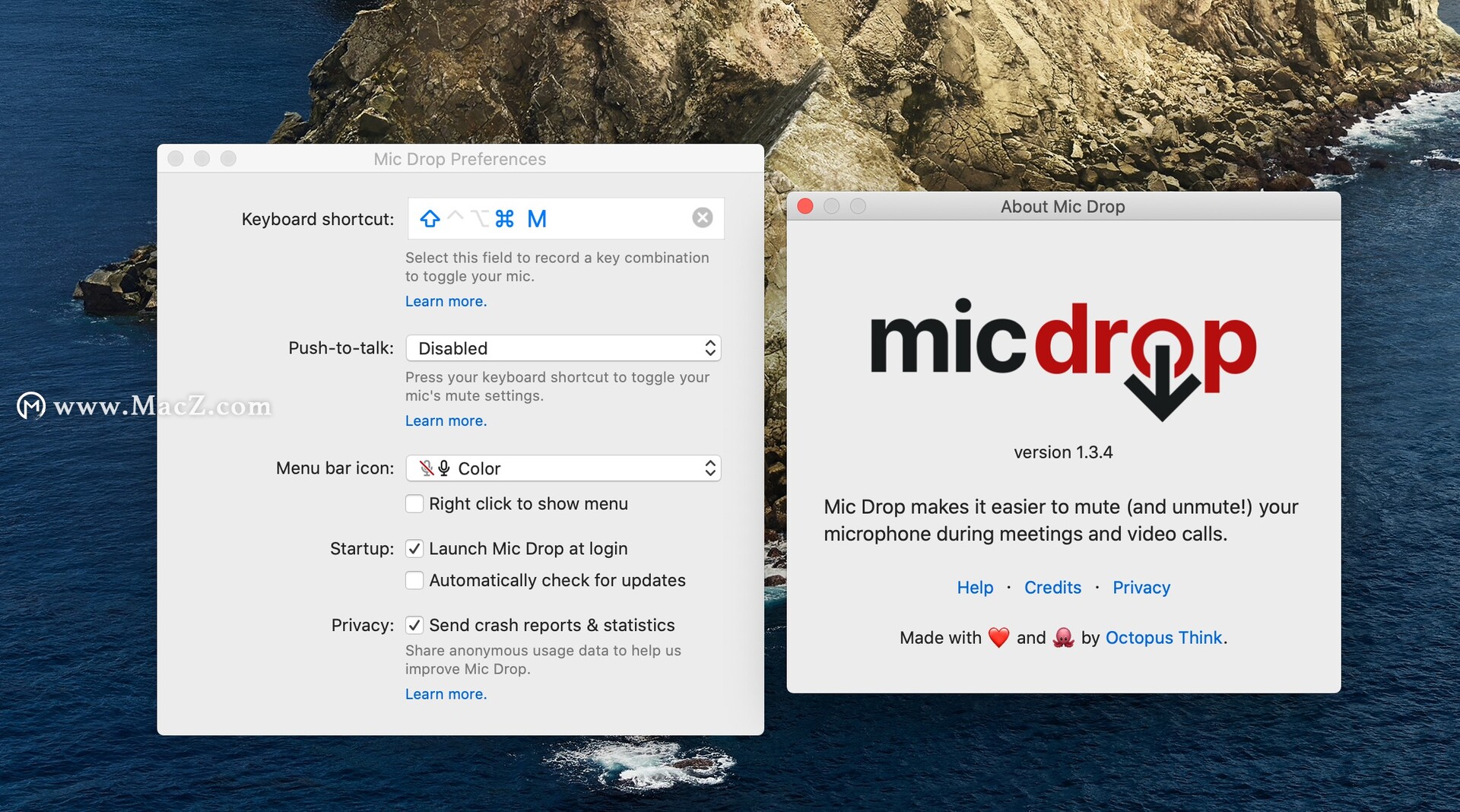Image resolution: width=1460 pixels, height=812 pixels.
Task: Click the Mic Drop description paragraph
Action: [x=1062, y=521]
